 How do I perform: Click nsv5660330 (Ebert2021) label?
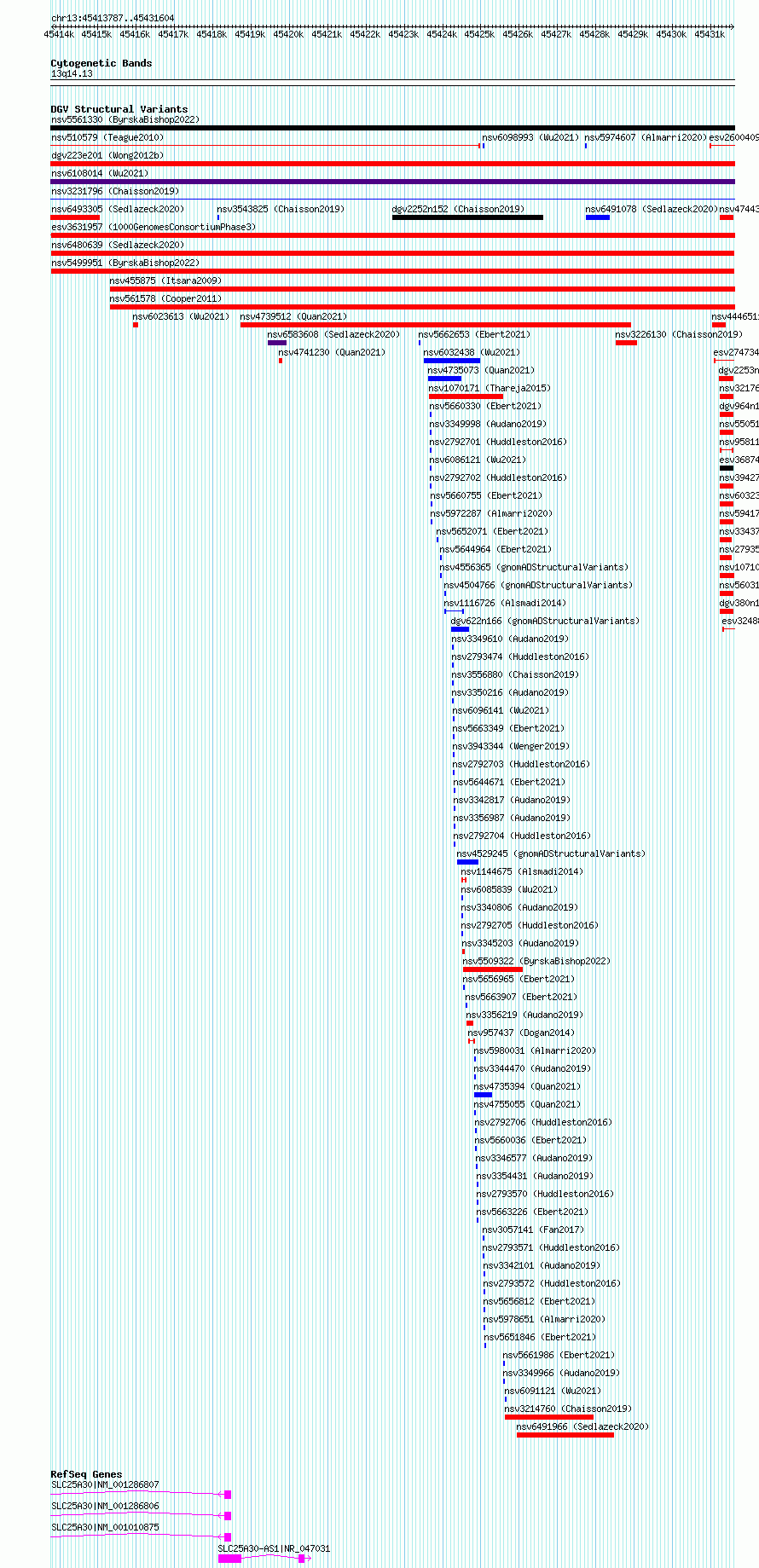(485, 406)
